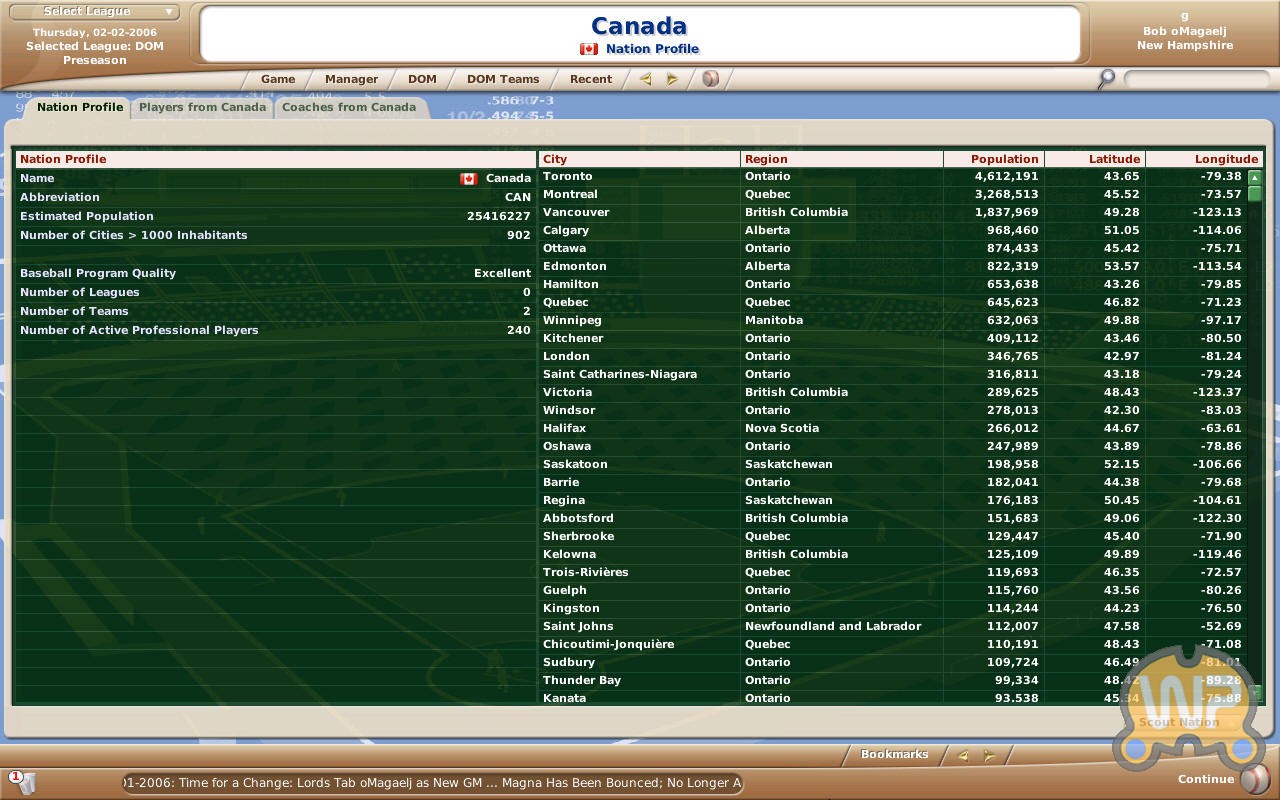Expand the Recent menu
Image resolution: width=1280 pixels, height=800 pixels.
(x=590, y=79)
